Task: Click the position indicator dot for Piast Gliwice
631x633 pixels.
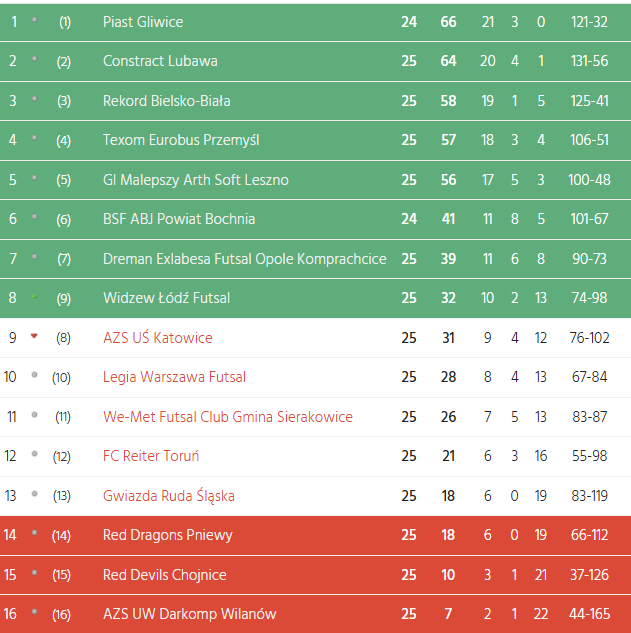Action: coord(34,20)
